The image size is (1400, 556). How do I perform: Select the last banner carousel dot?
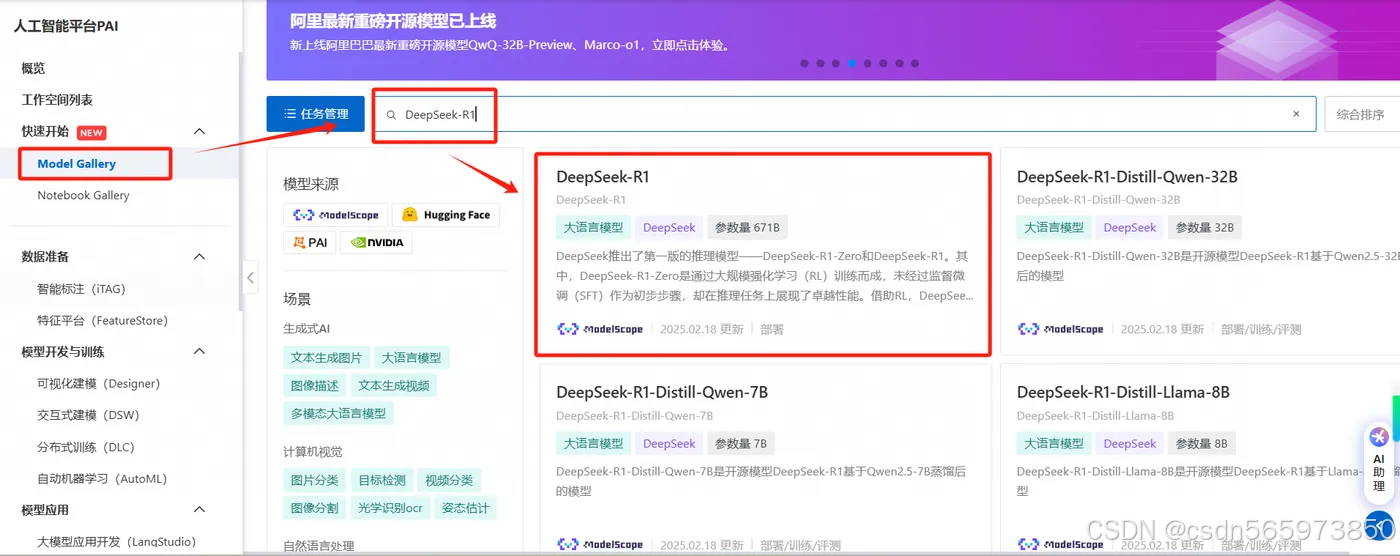click(915, 63)
